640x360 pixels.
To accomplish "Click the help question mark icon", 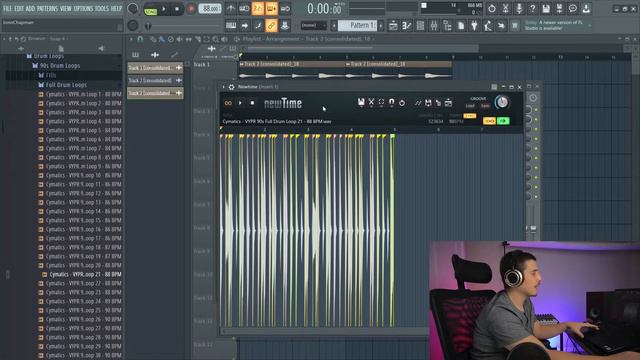I will (532, 9).
